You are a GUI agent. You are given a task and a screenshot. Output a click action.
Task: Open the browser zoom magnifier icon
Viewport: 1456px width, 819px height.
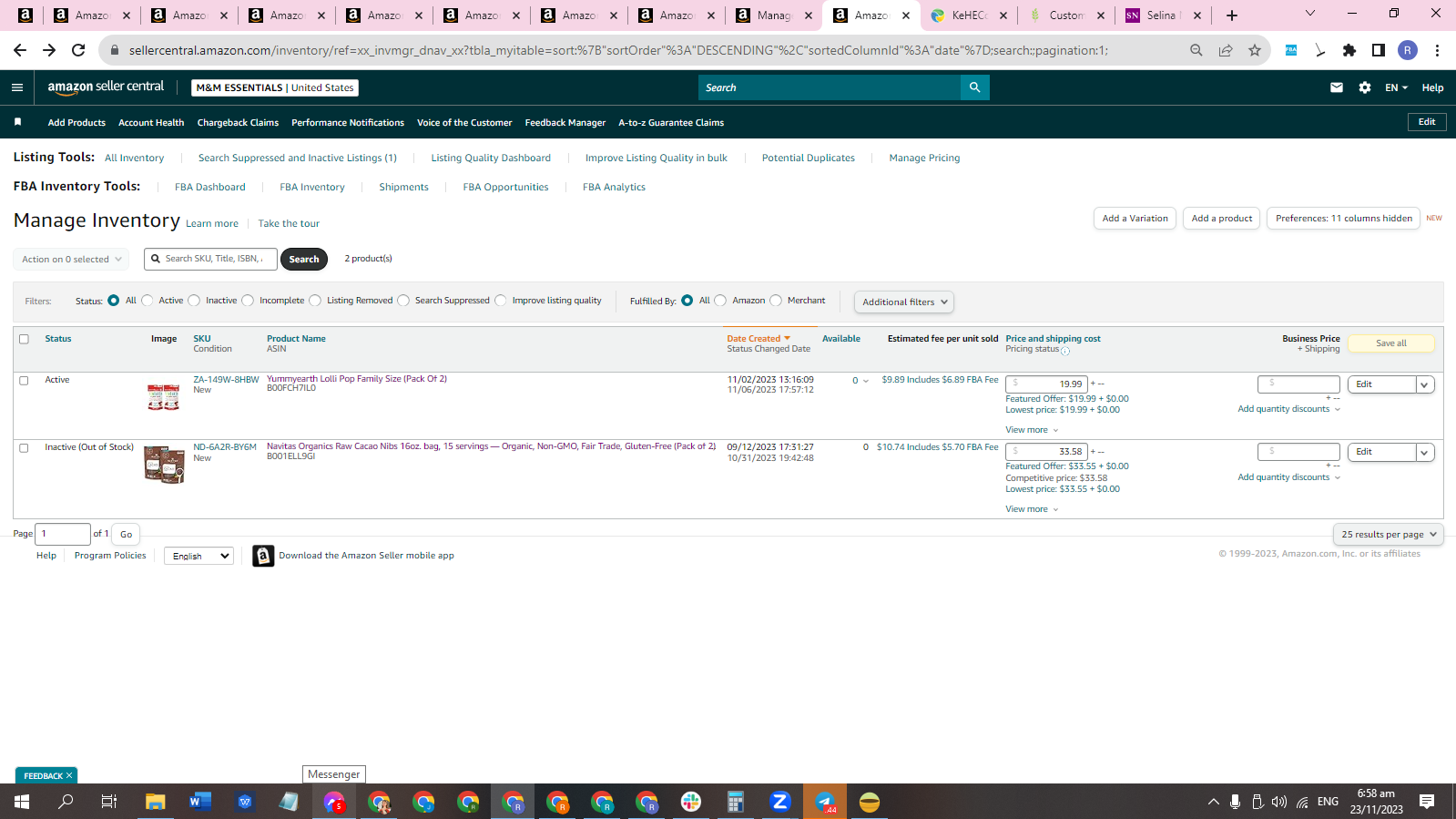(1196, 50)
